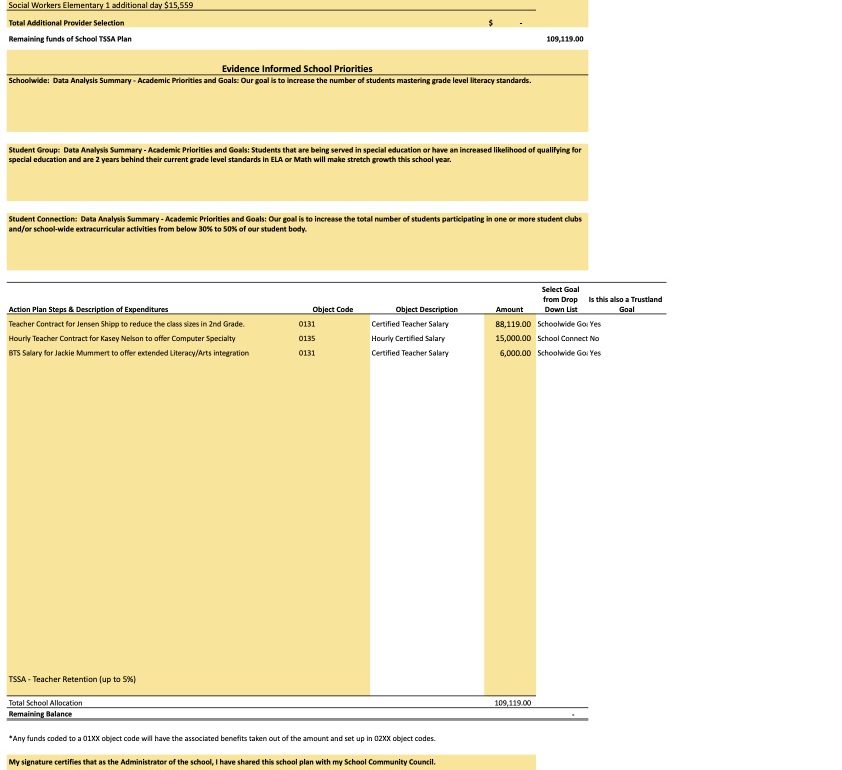This screenshot has height=770, width=842.
Task: Select the Kasey Nelson hourly contract description
Action: pos(122,339)
